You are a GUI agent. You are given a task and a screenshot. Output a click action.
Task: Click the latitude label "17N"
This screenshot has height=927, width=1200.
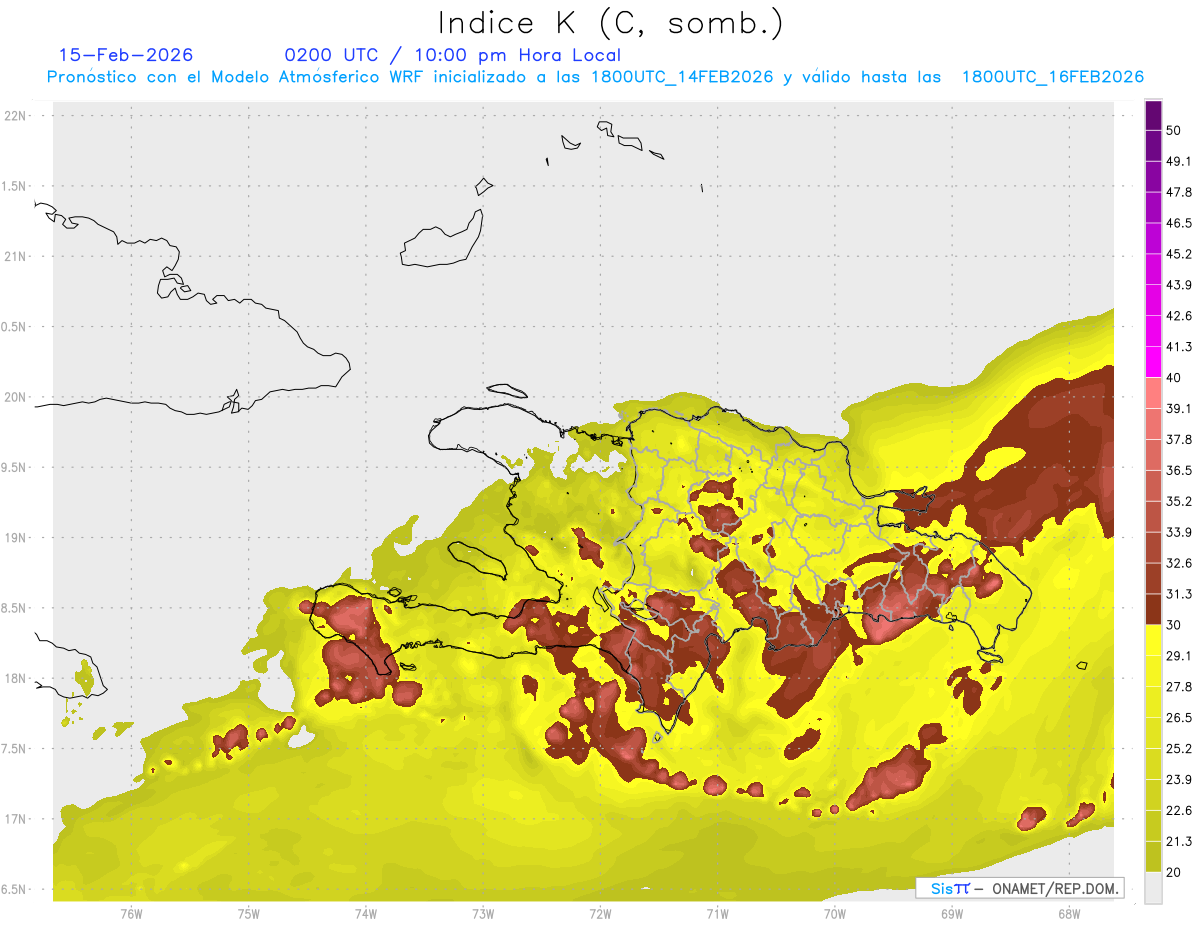tap(16, 820)
